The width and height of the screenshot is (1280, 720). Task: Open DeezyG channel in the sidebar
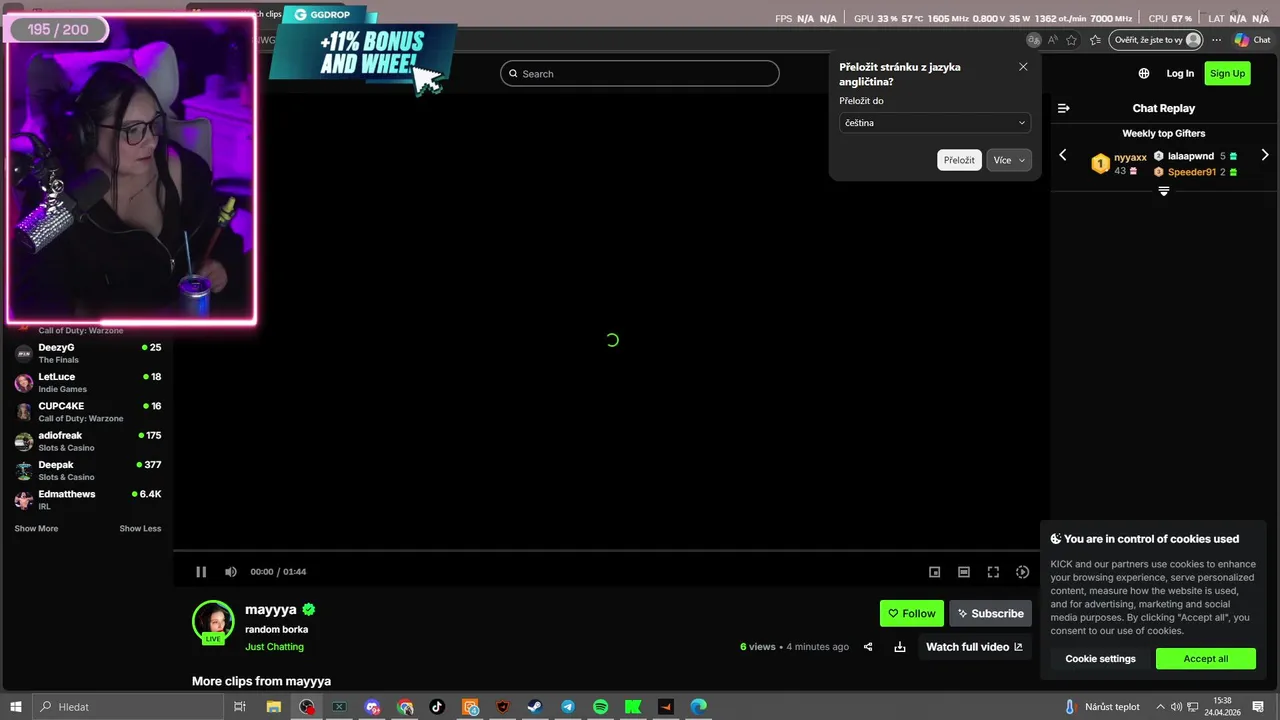(88, 353)
